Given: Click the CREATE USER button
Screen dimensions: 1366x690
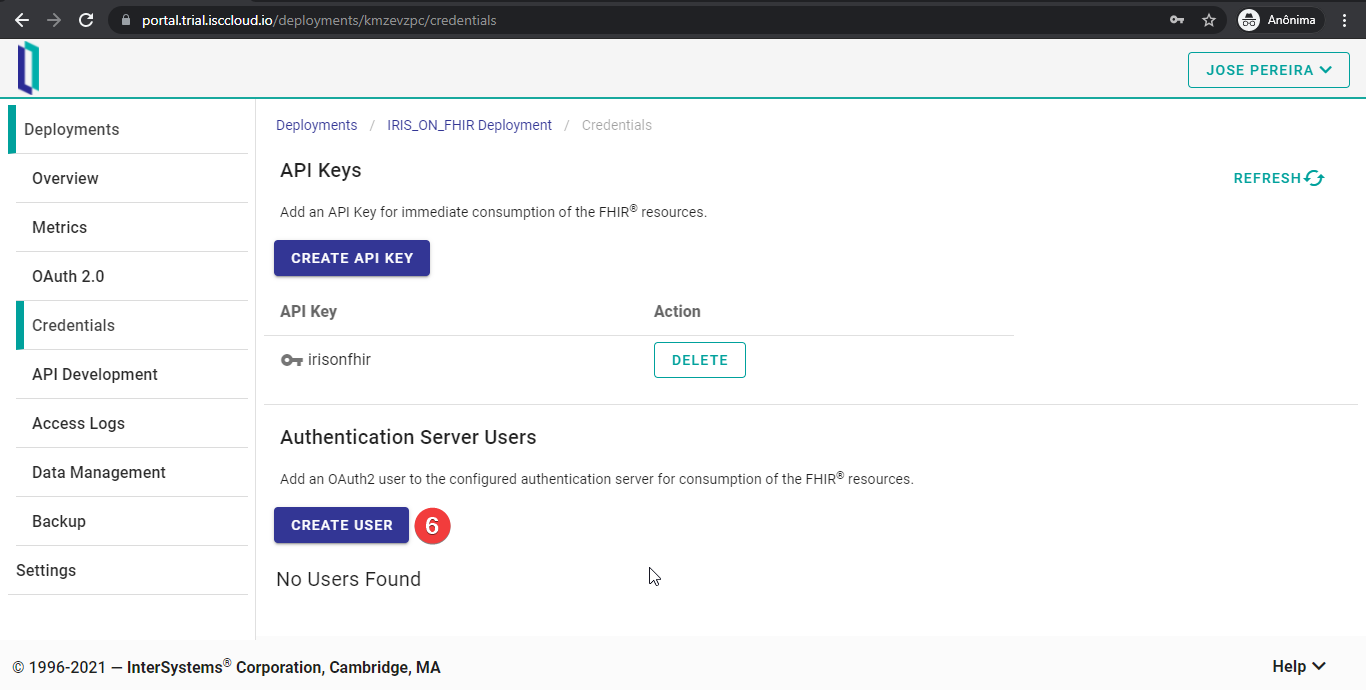Looking at the screenshot, I should [342, 525].
